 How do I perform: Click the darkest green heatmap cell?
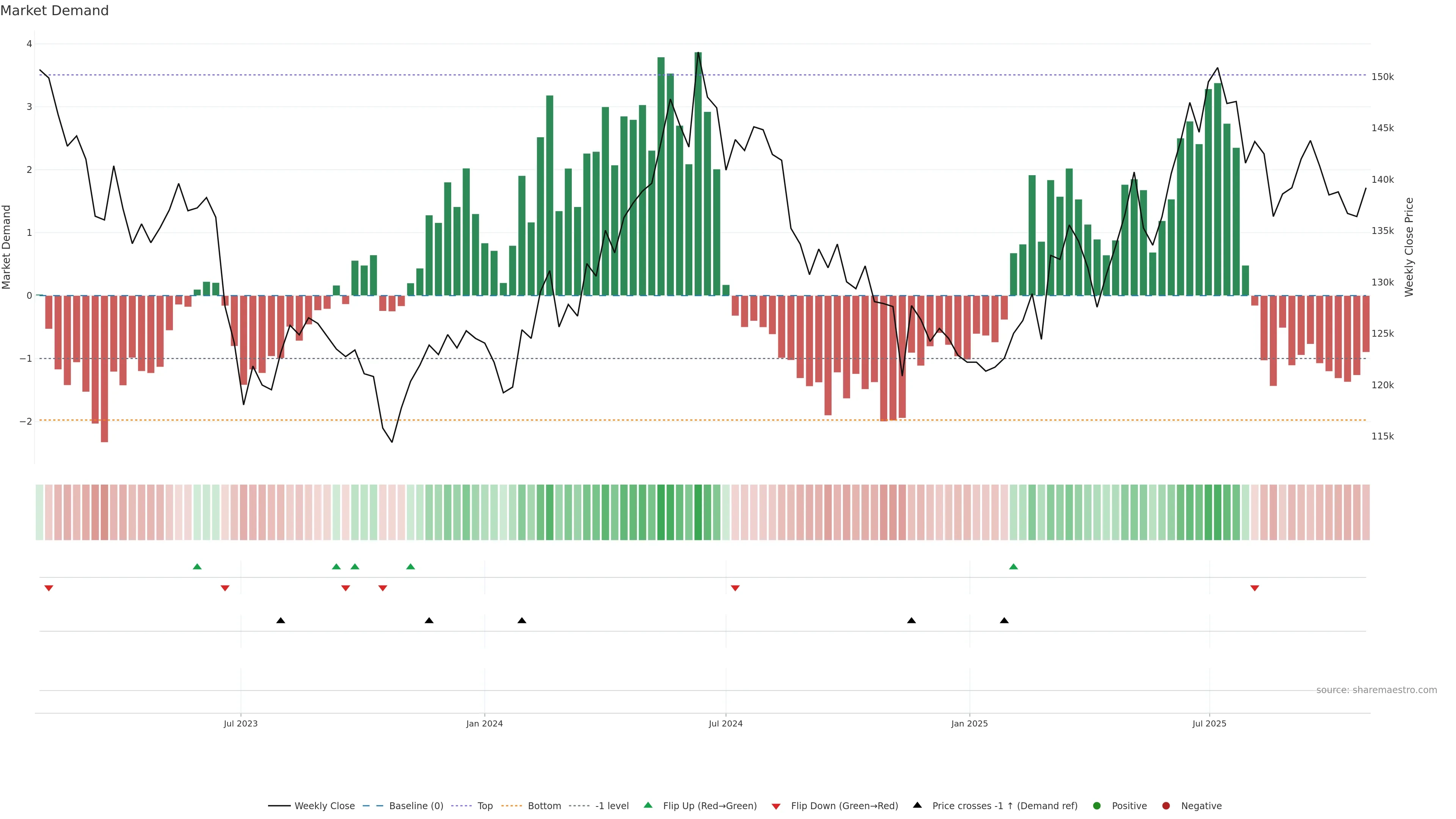[698, 512]
